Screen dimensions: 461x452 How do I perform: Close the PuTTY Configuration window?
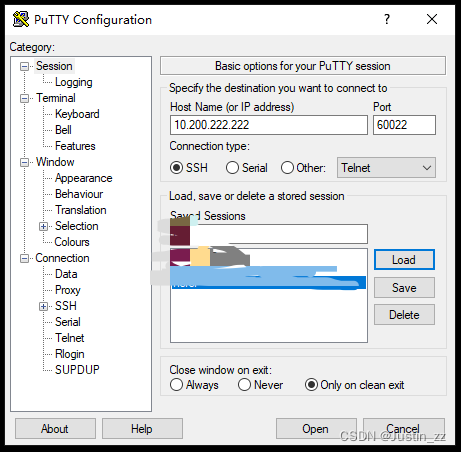click(x=432, y=19)
